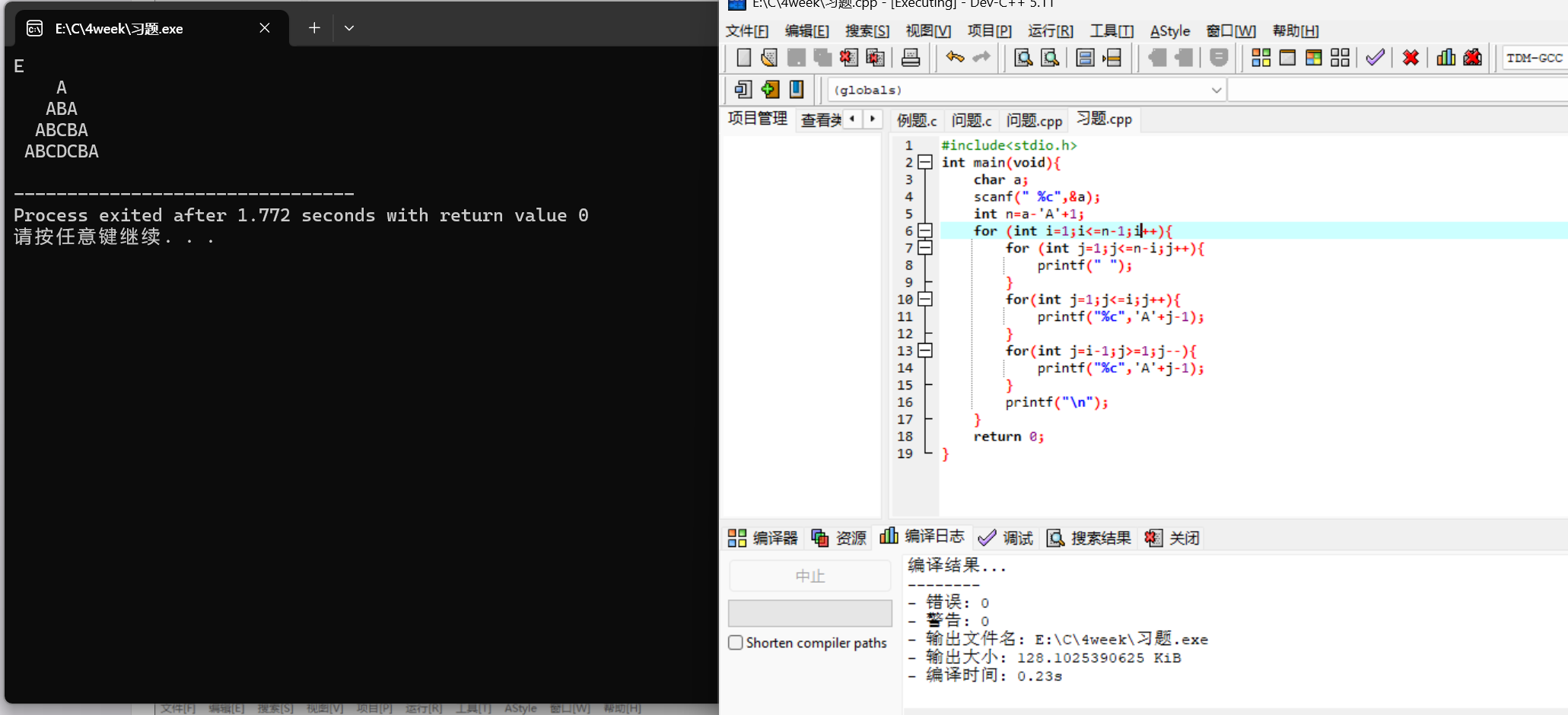Image resolution: width=1568 pixels, height=715 pixels.
Task: Switch to the 例题.c editor tab
Action: [x=917, y=120]
